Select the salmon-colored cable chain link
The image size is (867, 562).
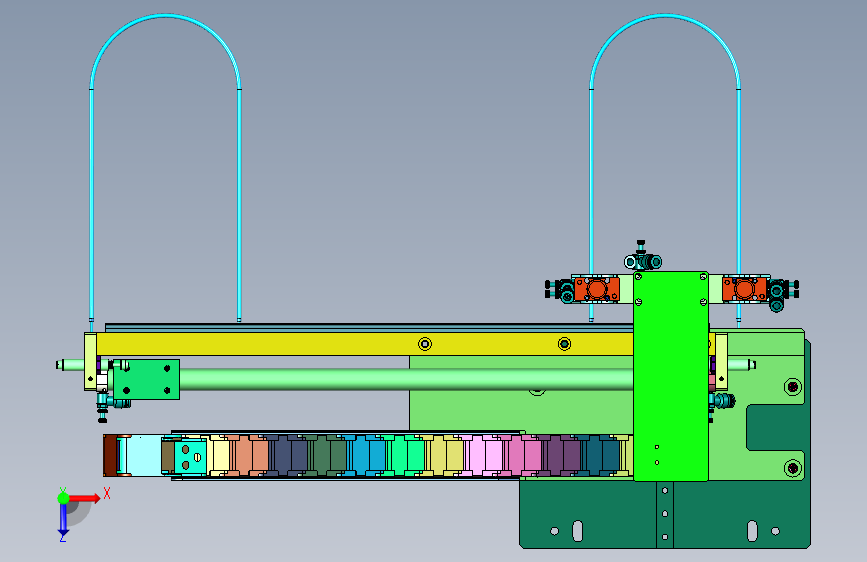(x=248, y=455)
